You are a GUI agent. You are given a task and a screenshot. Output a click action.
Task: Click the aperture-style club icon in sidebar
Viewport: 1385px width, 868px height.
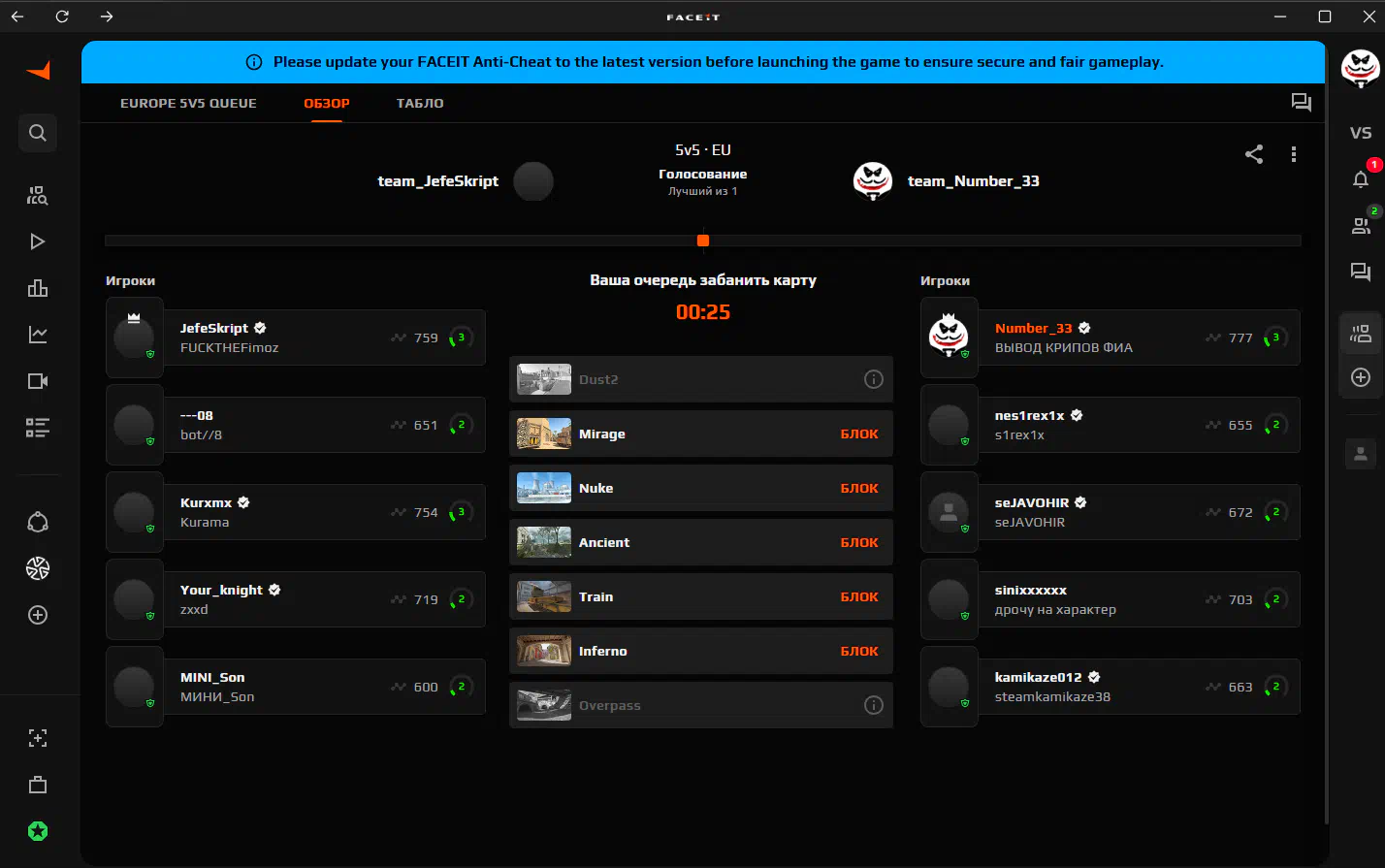pos(38,568)
